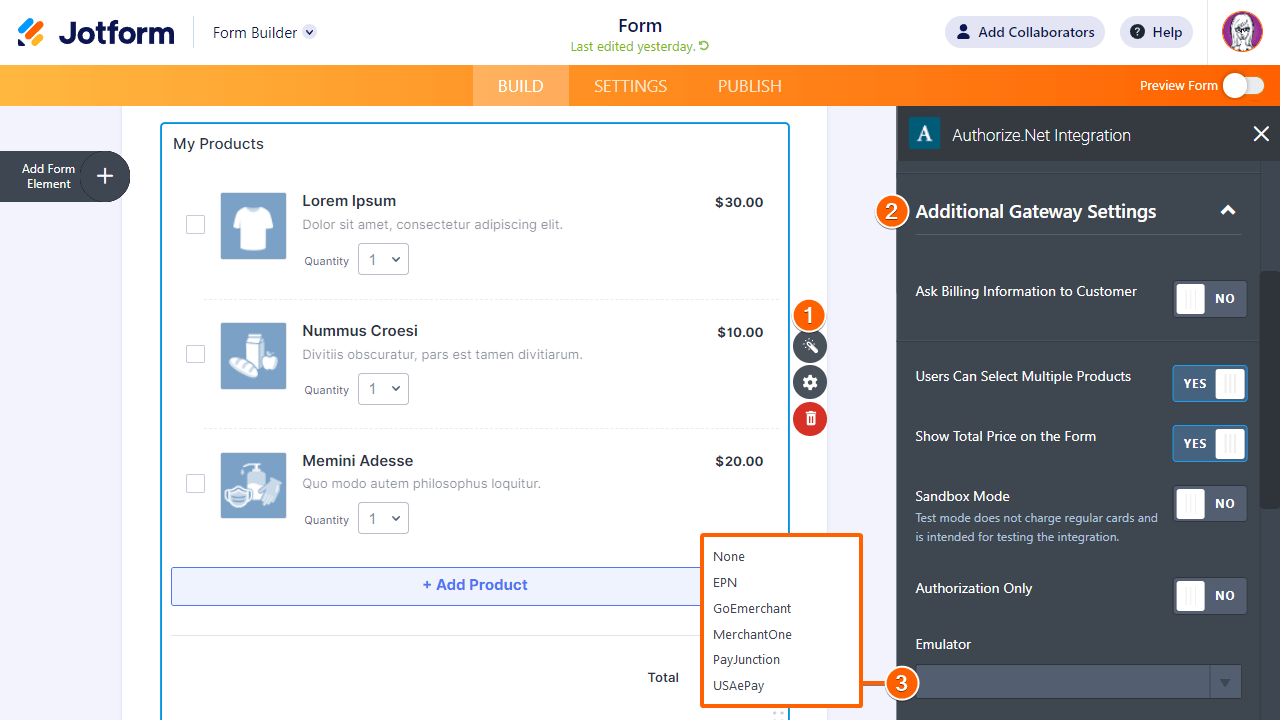Click the Lorem Ipsum product name
1280x720 pixels.
tap(349, 201)
